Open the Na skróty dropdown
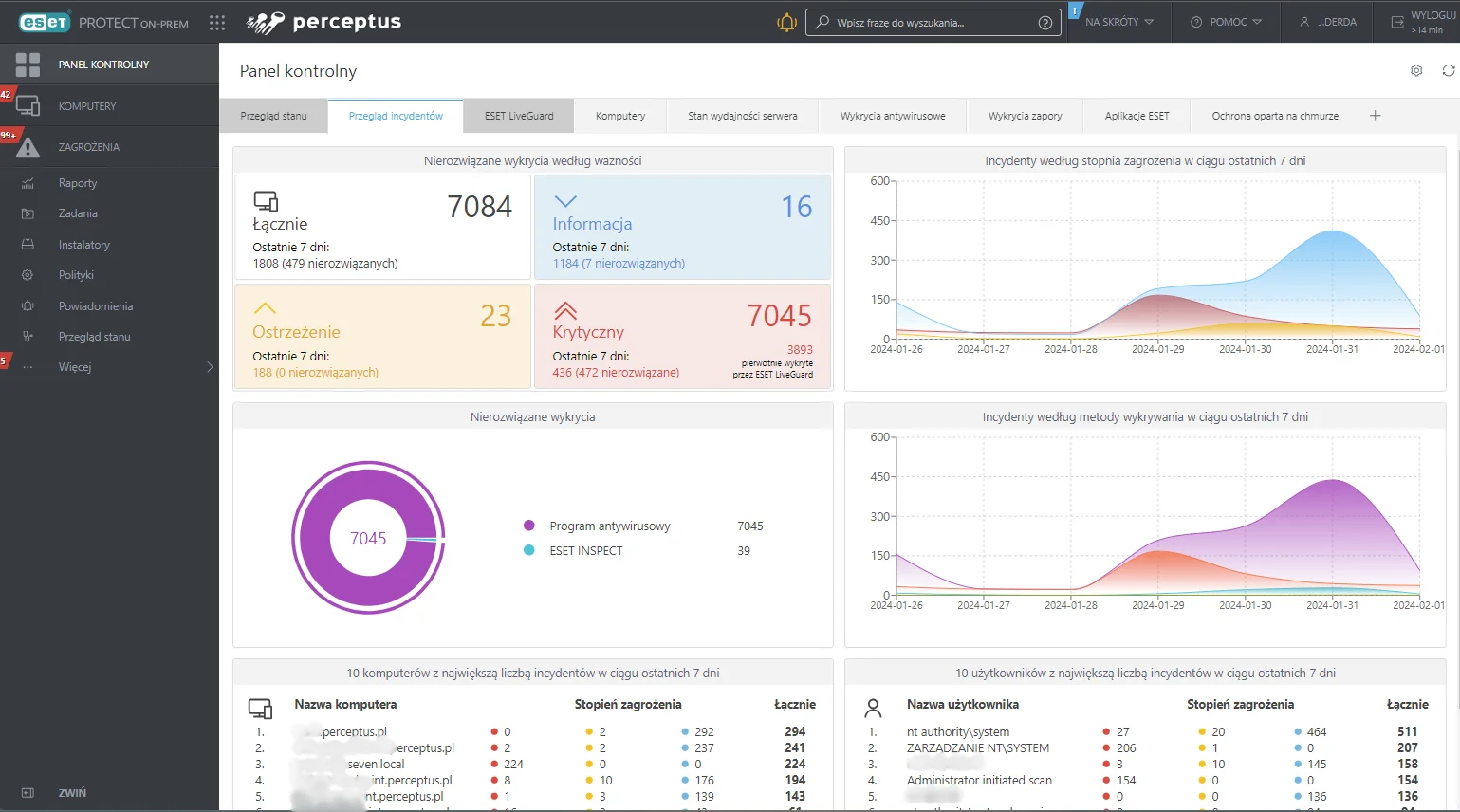This screenshot has width=1460, height=812. pyautogui.click(x=1118, y=22)
